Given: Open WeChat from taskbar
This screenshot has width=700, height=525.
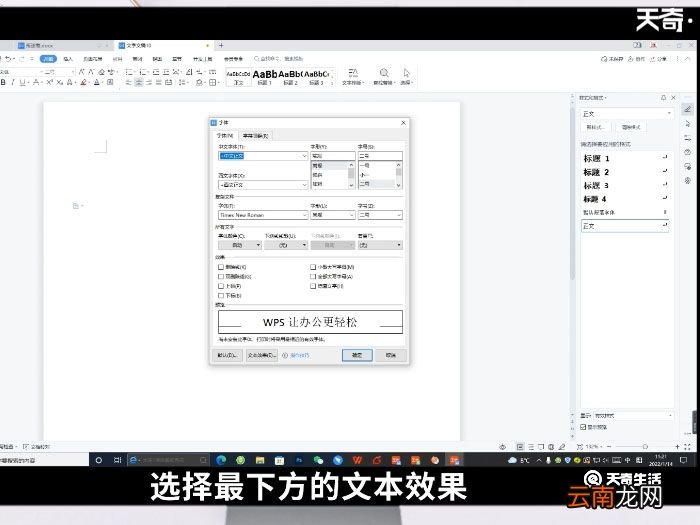Looking at the screenshot, I should (x=318, y=460).
